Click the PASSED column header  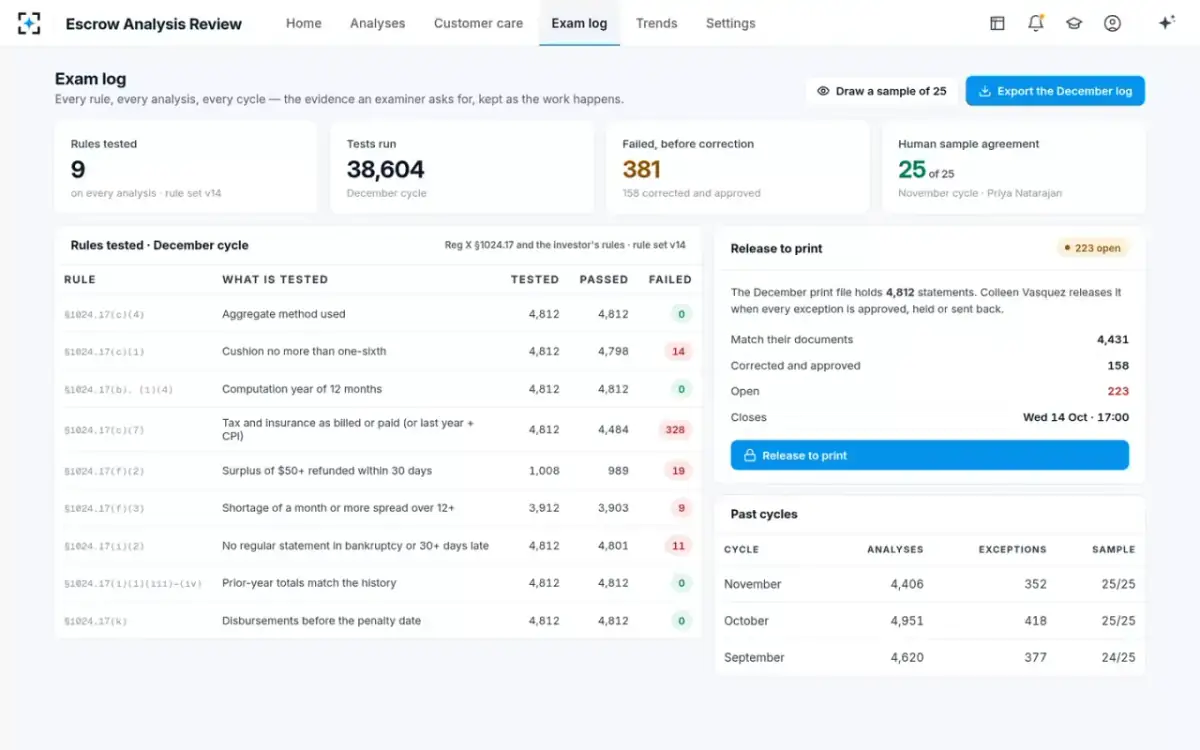tap(604, 280)
